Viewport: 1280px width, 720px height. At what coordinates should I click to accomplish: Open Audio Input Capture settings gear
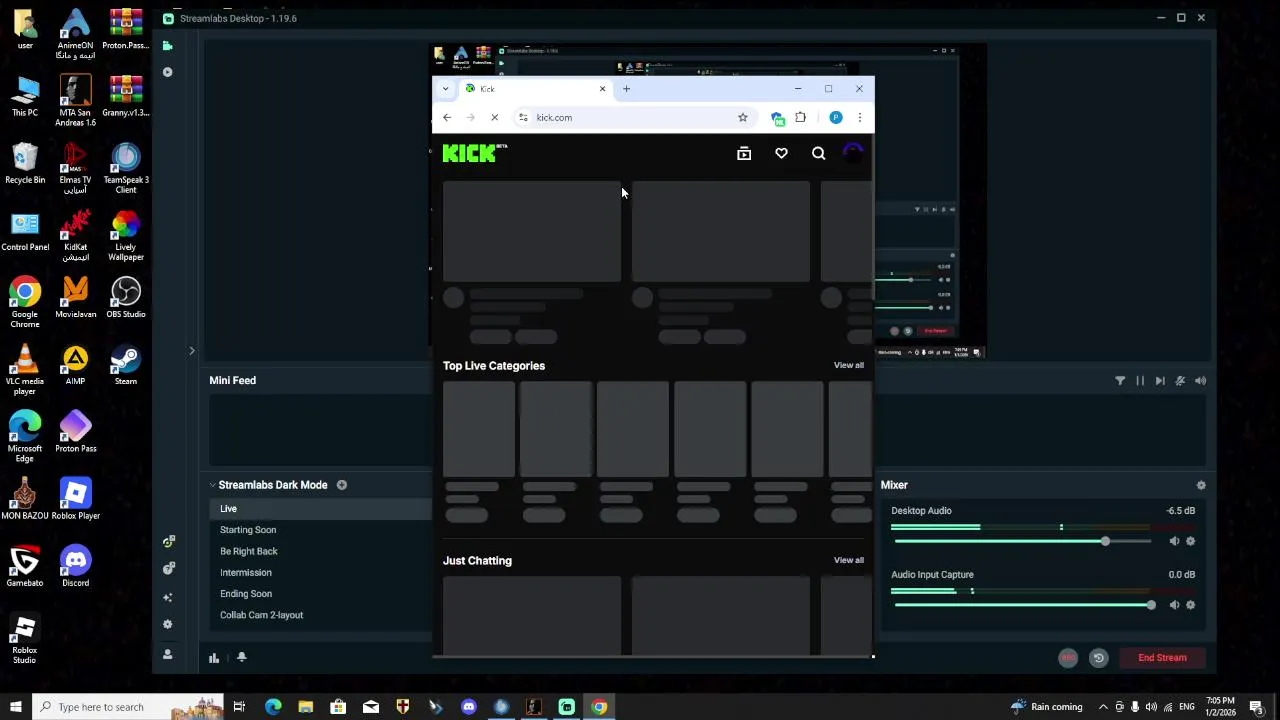pyautogui.click(x=1190, y=605)
